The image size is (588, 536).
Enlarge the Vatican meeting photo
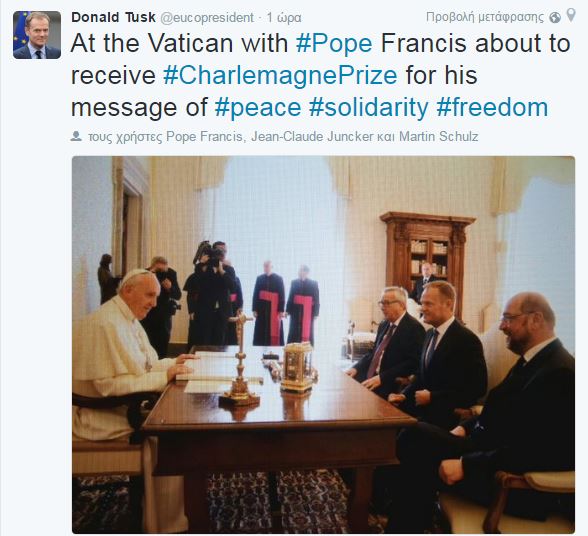point(323,344)
